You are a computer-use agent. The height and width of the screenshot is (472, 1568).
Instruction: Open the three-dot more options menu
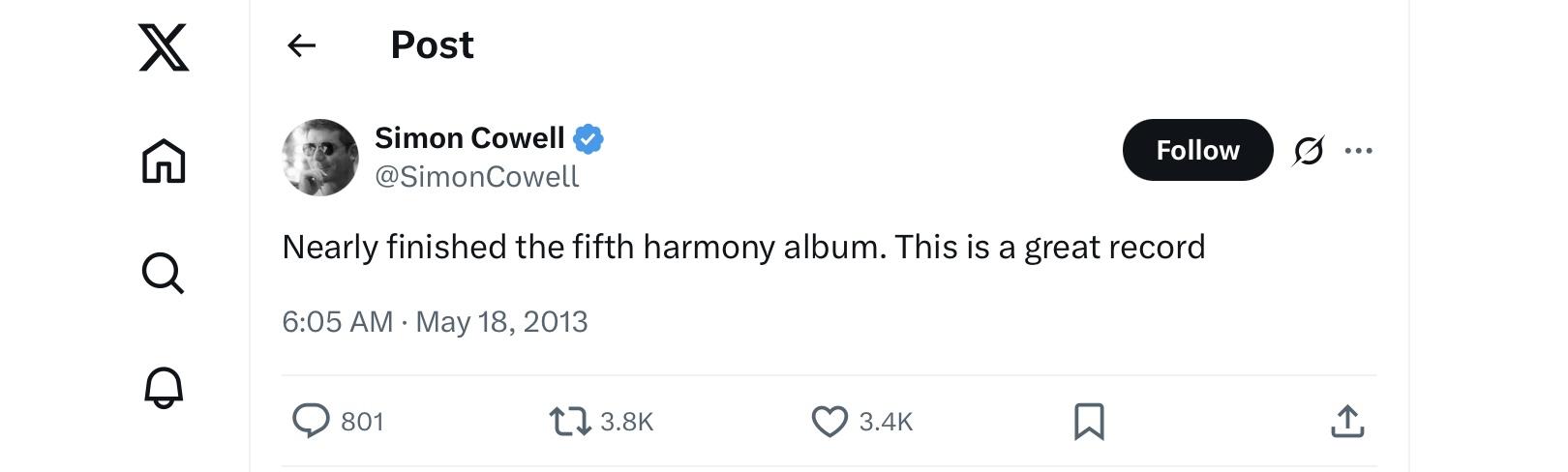(x=1359, y=151)
